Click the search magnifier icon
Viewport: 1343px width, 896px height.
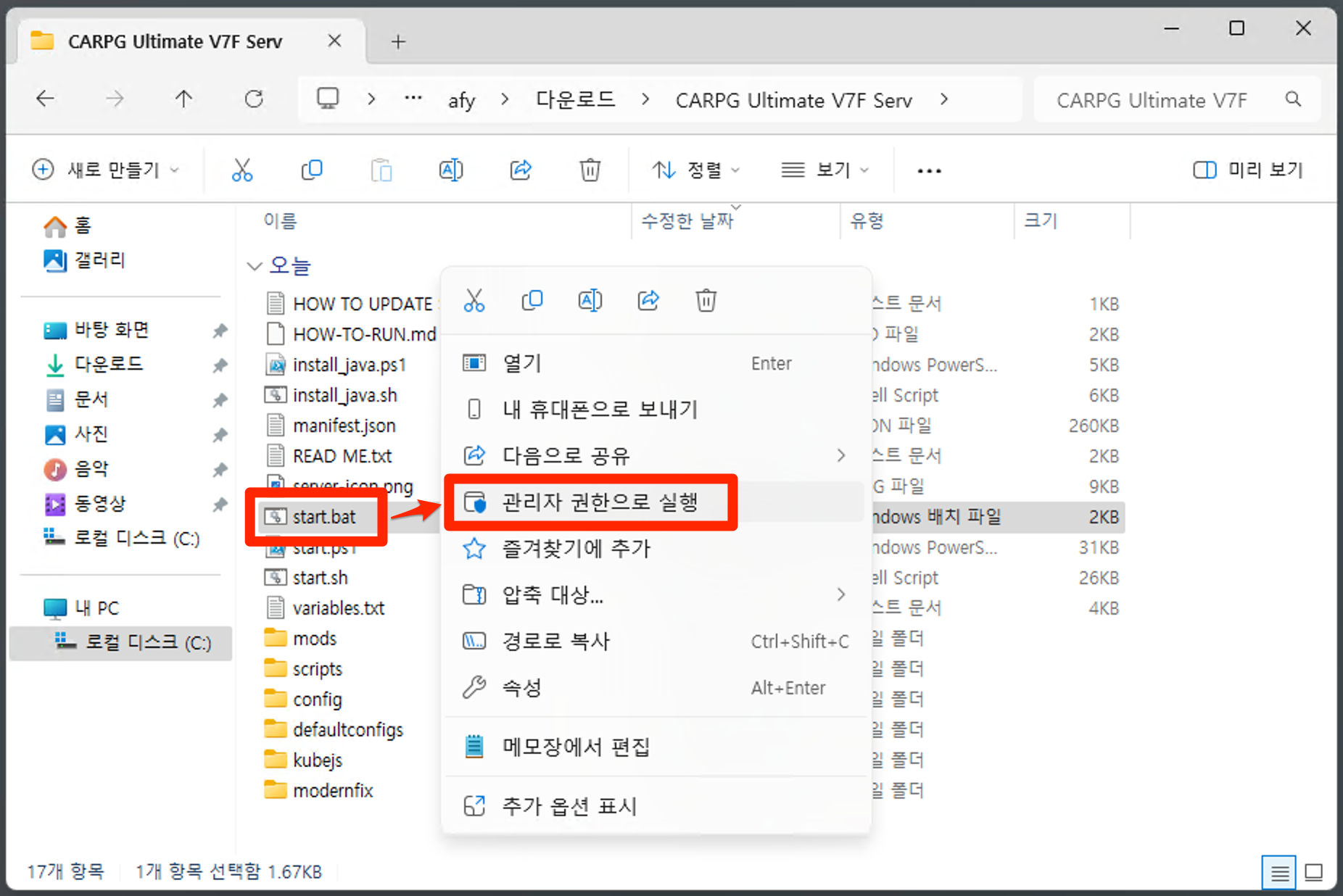click(1293, 99)
